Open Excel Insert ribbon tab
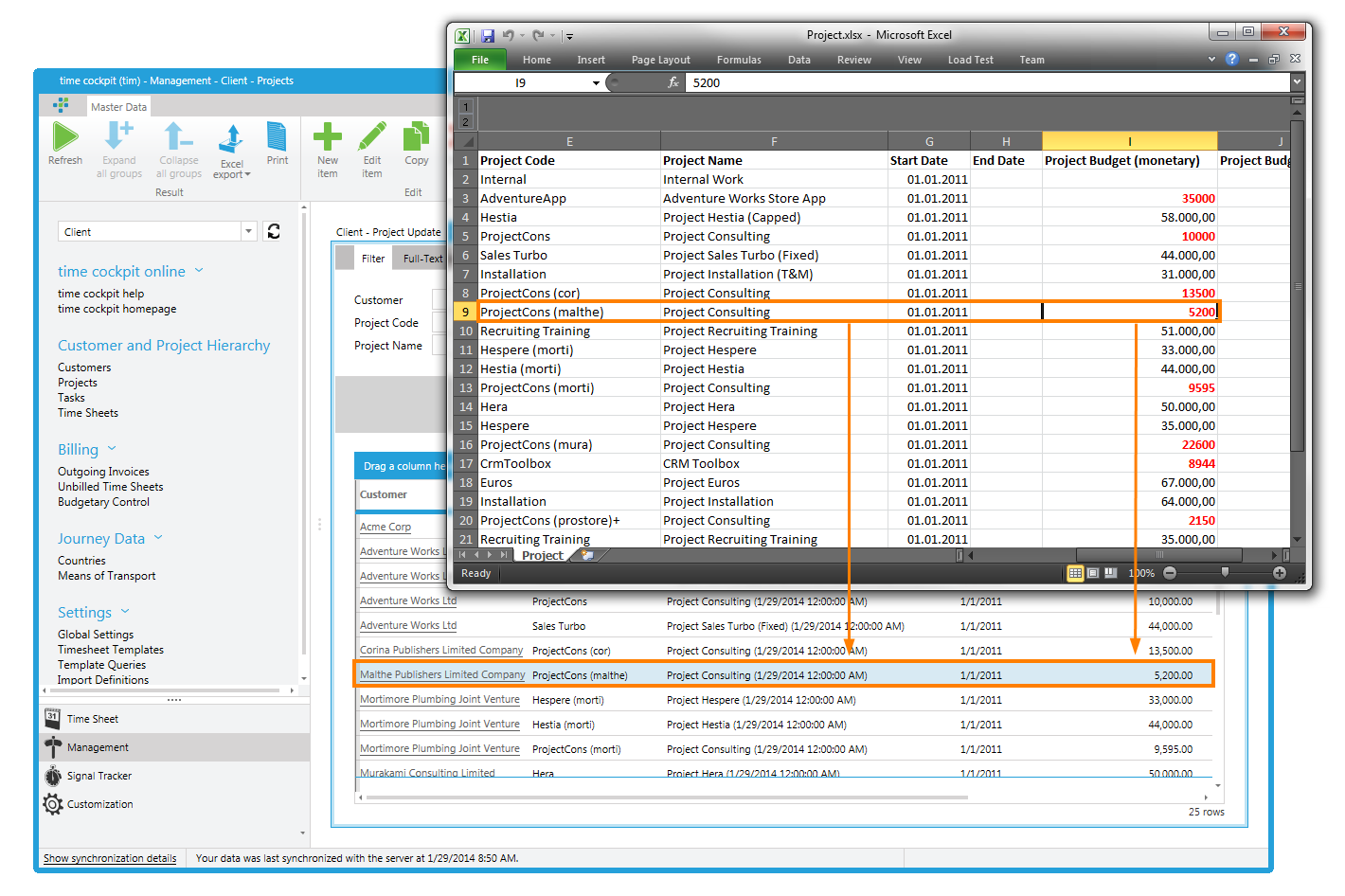 click(591, 60)
